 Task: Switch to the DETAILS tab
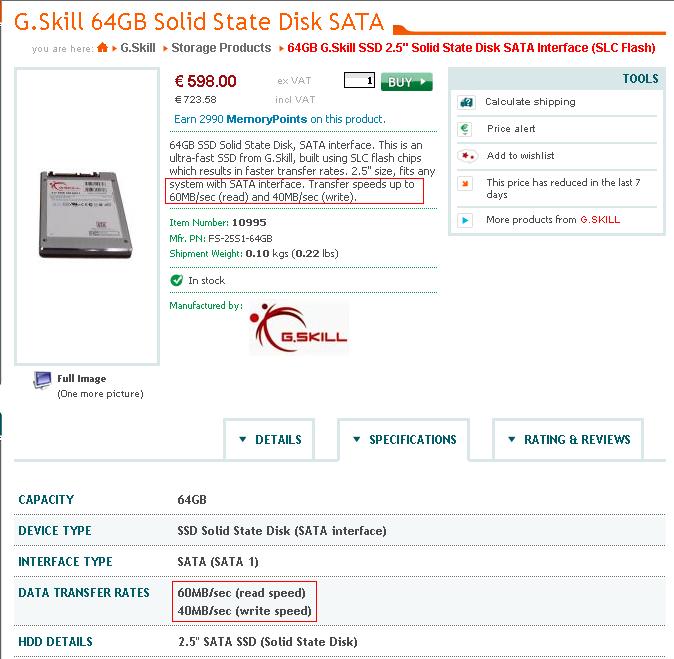(x=269, y=439)
